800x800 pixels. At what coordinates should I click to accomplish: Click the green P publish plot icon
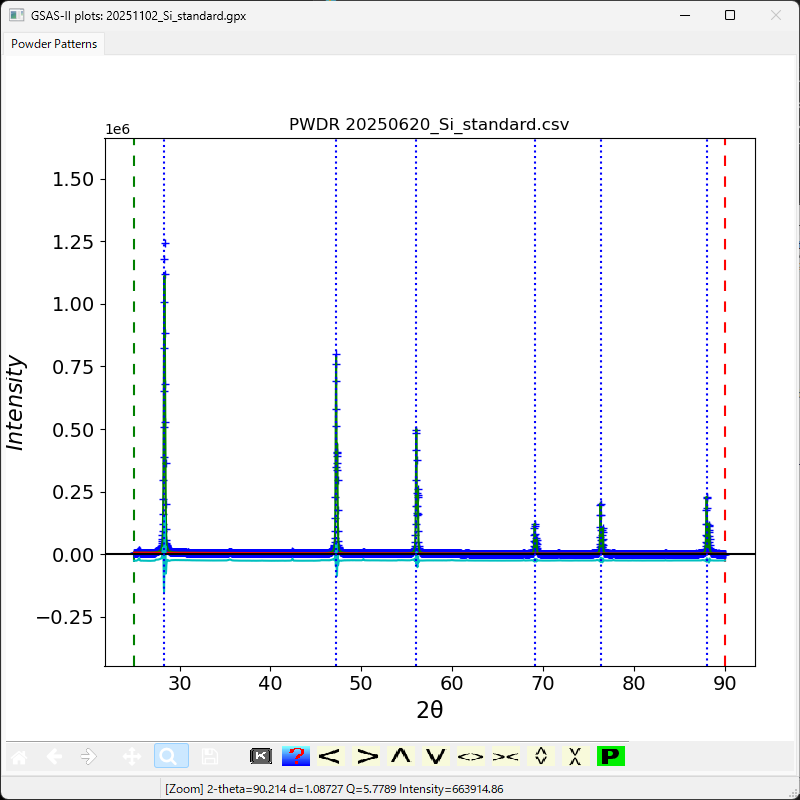point(610,757)
